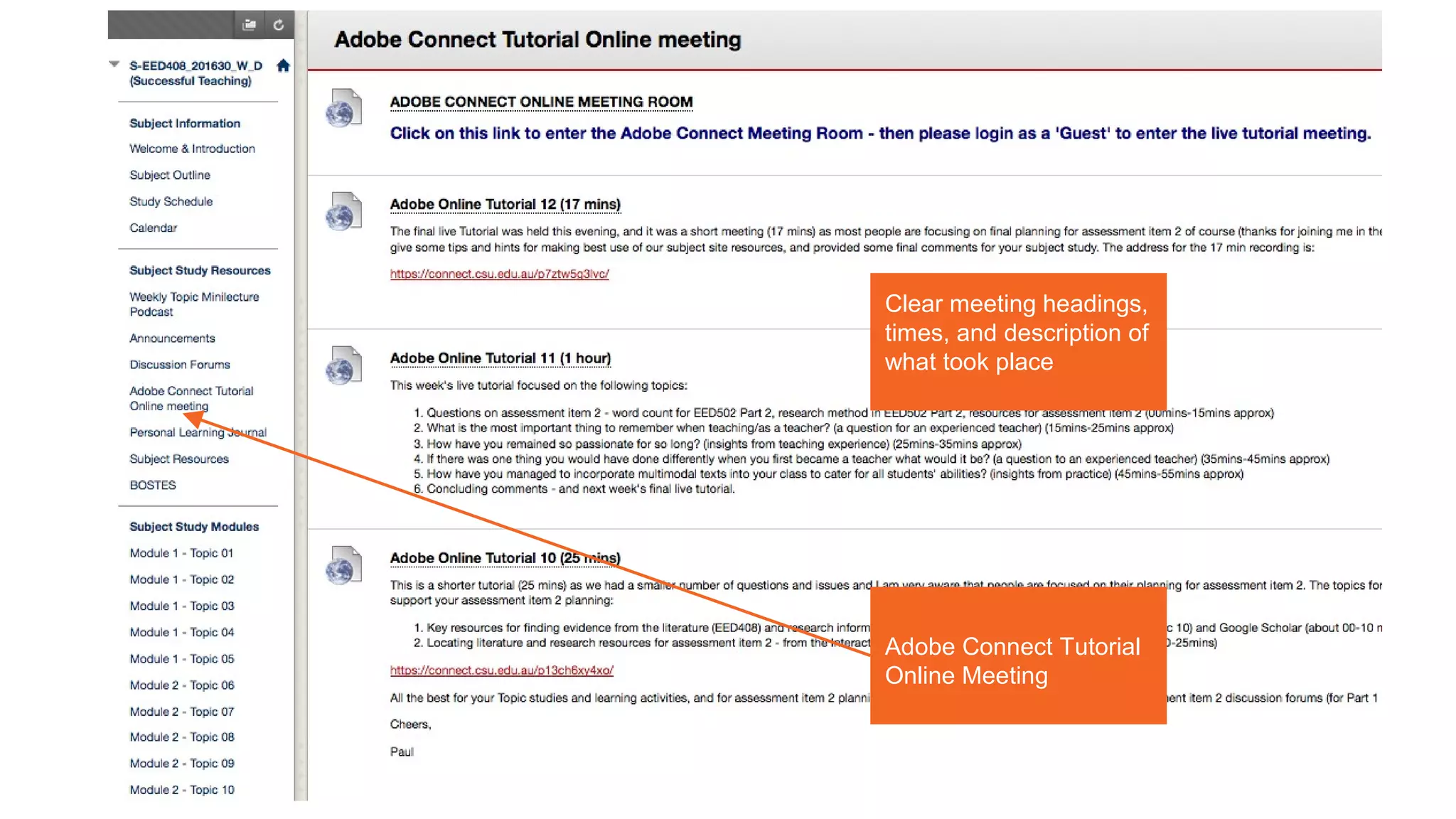Open Module 1 - Topic 04
Image resolution: width=1456 pixels, height=819 pixels.
(181, 632)
